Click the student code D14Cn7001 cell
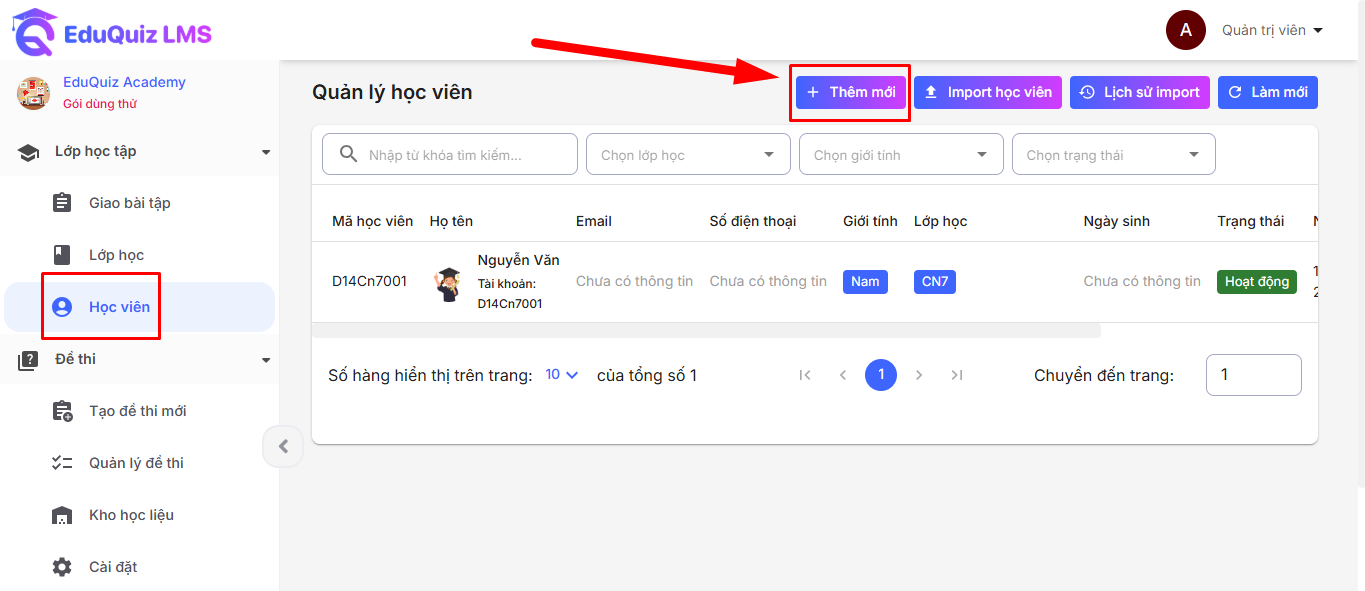 coord(370,281)
